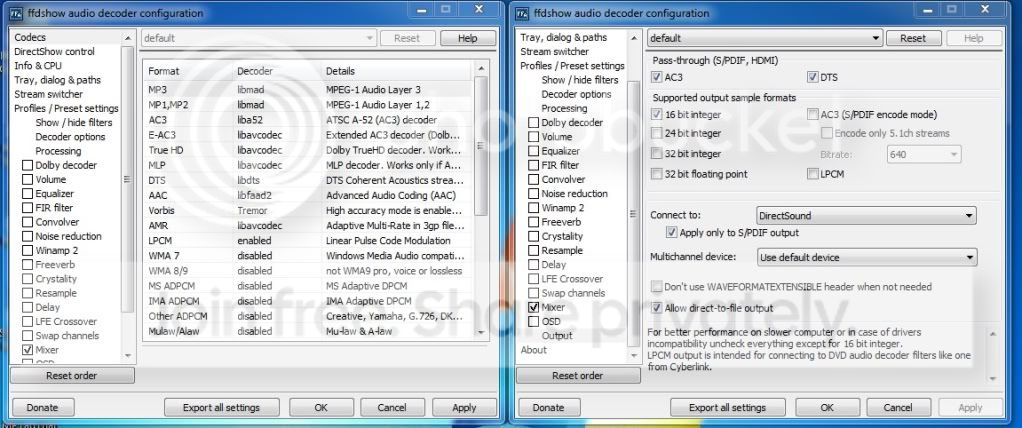Click OK in left window
This screenshot has width=1022, height=428.
pyautogui.click(x=321, y=408)
